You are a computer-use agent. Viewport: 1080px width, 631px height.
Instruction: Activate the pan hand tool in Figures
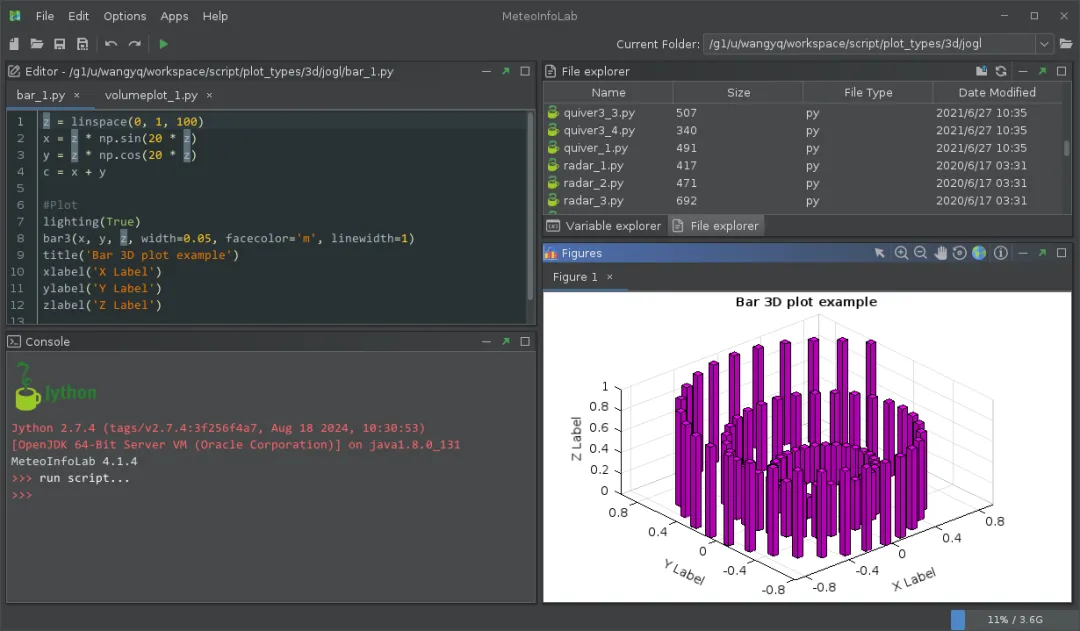[940, 253]
